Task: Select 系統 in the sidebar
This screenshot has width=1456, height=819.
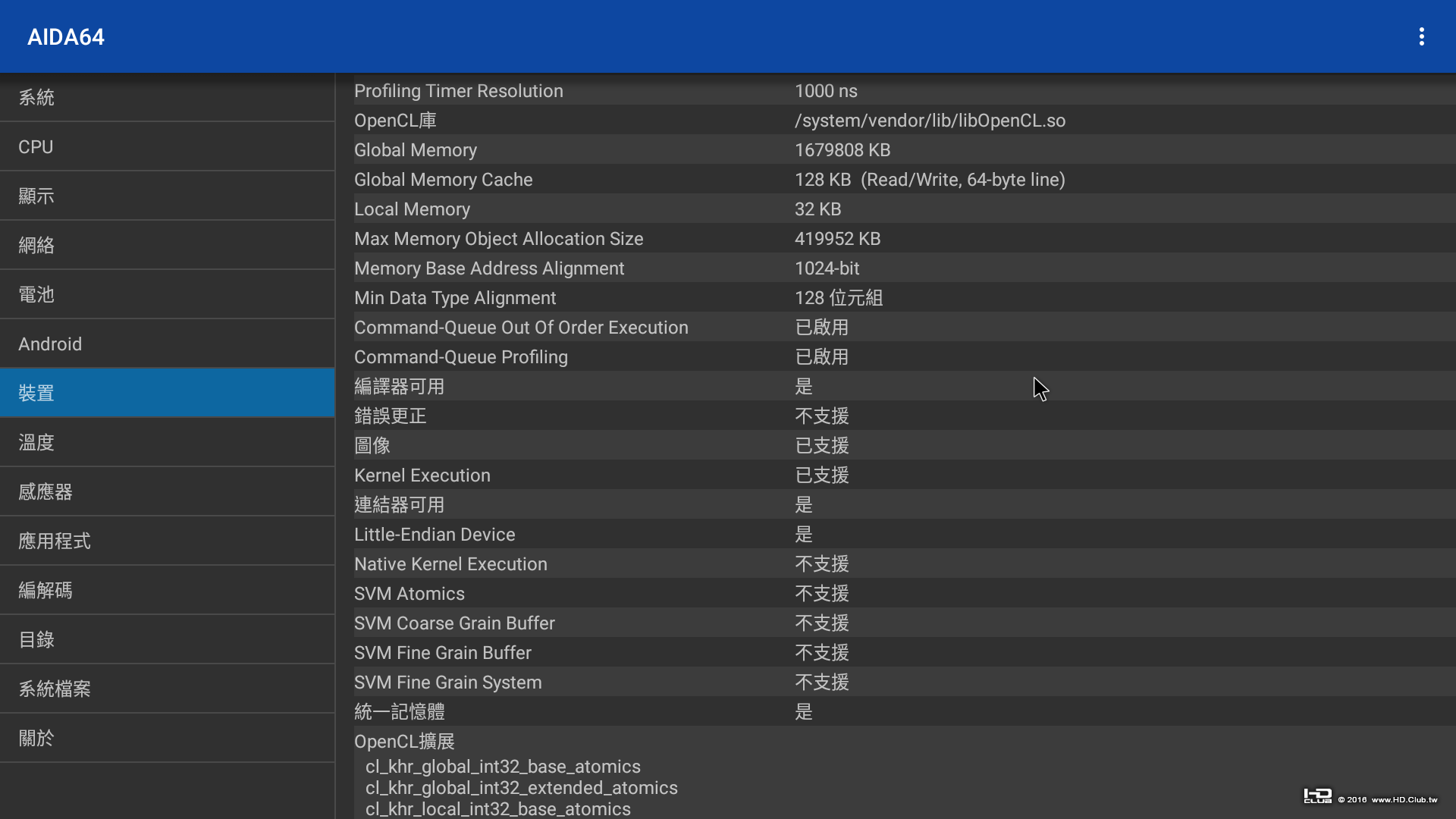Action: point(167,97)
